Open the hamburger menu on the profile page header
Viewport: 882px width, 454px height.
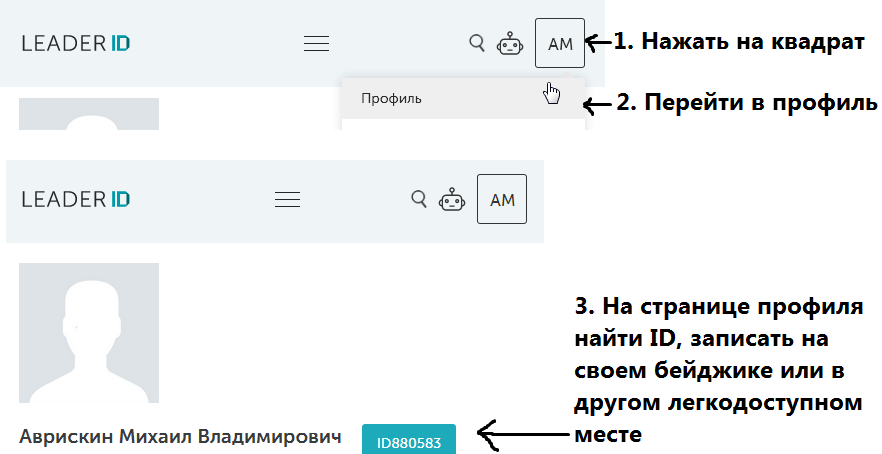click(288, 199)
